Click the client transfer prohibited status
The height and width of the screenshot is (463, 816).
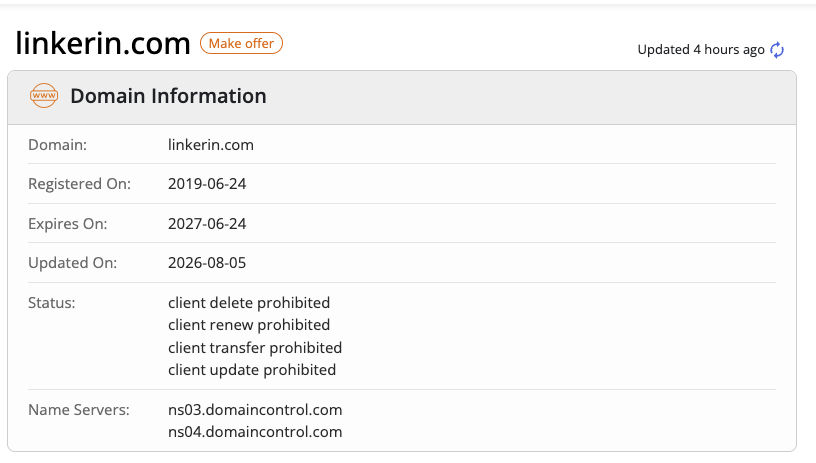pyautogui.click(x=255, y=348)
